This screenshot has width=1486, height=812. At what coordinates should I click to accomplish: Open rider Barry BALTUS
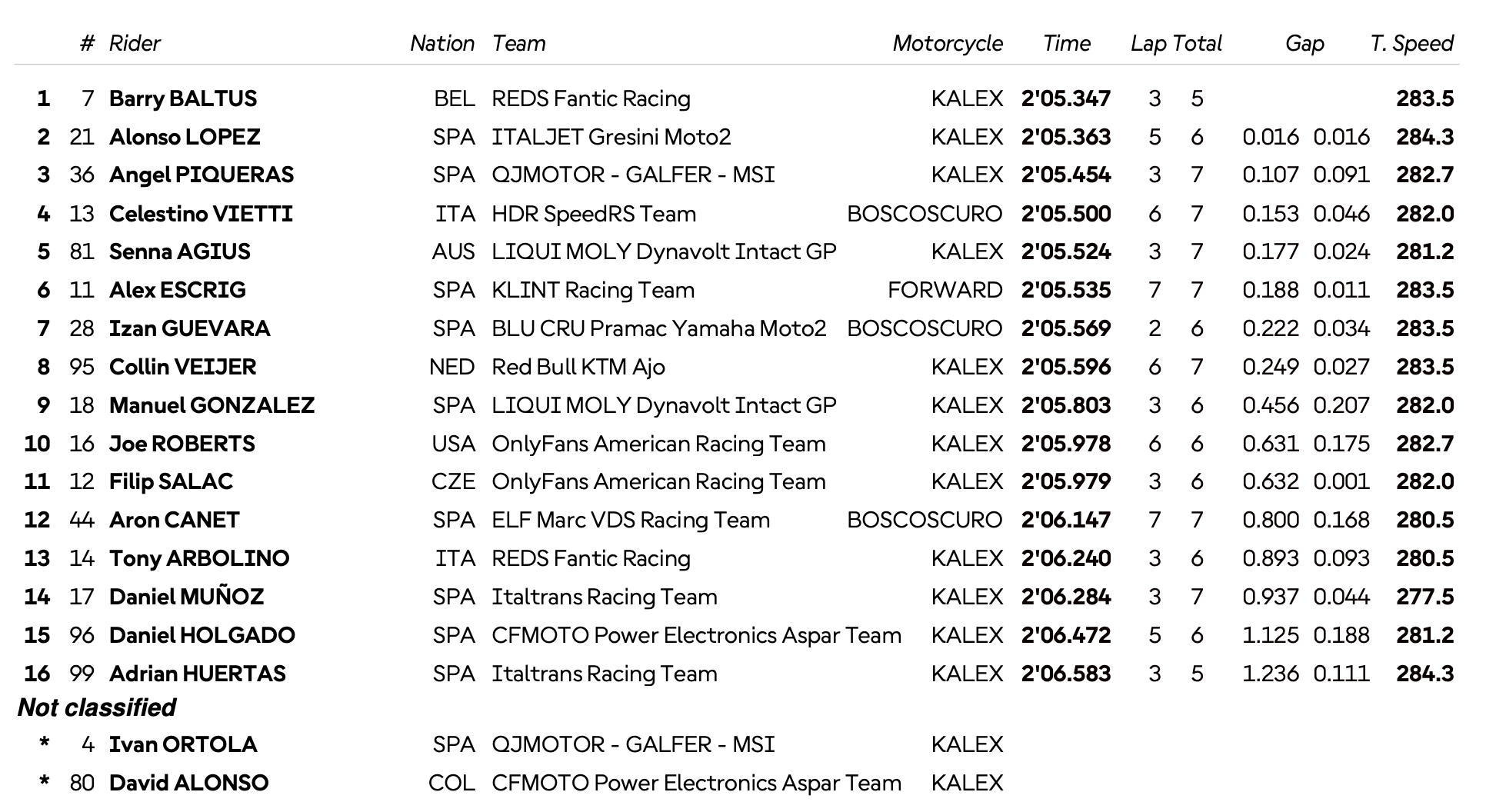click(x=183, y=98)
